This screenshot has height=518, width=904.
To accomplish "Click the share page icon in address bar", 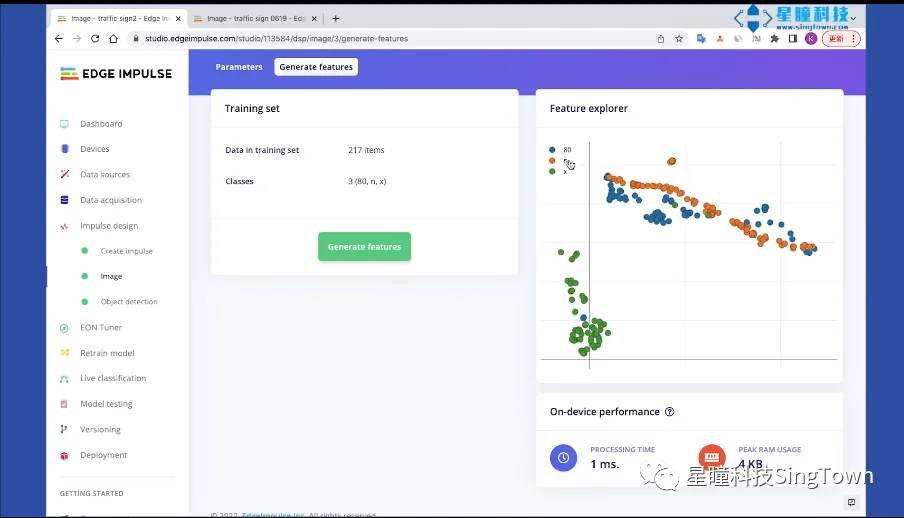I will (x=661, y=39).
